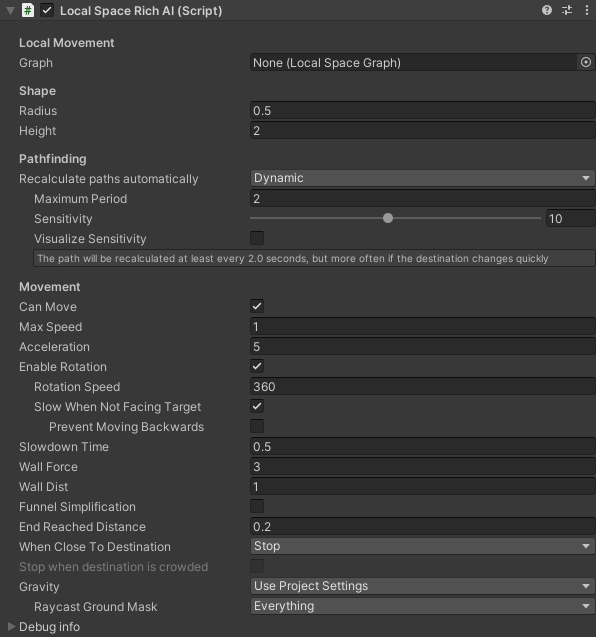596x637 pixels.
Task: Open the component presets icon
Action: coord(567,10)
